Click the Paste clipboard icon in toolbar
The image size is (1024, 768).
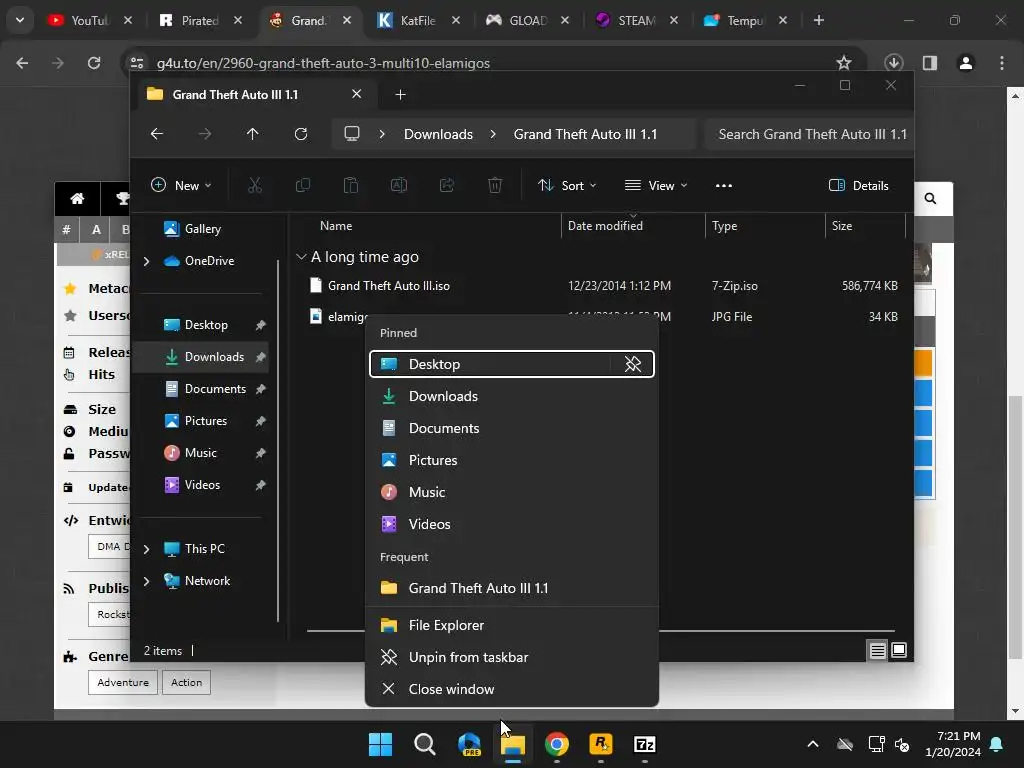351,185
